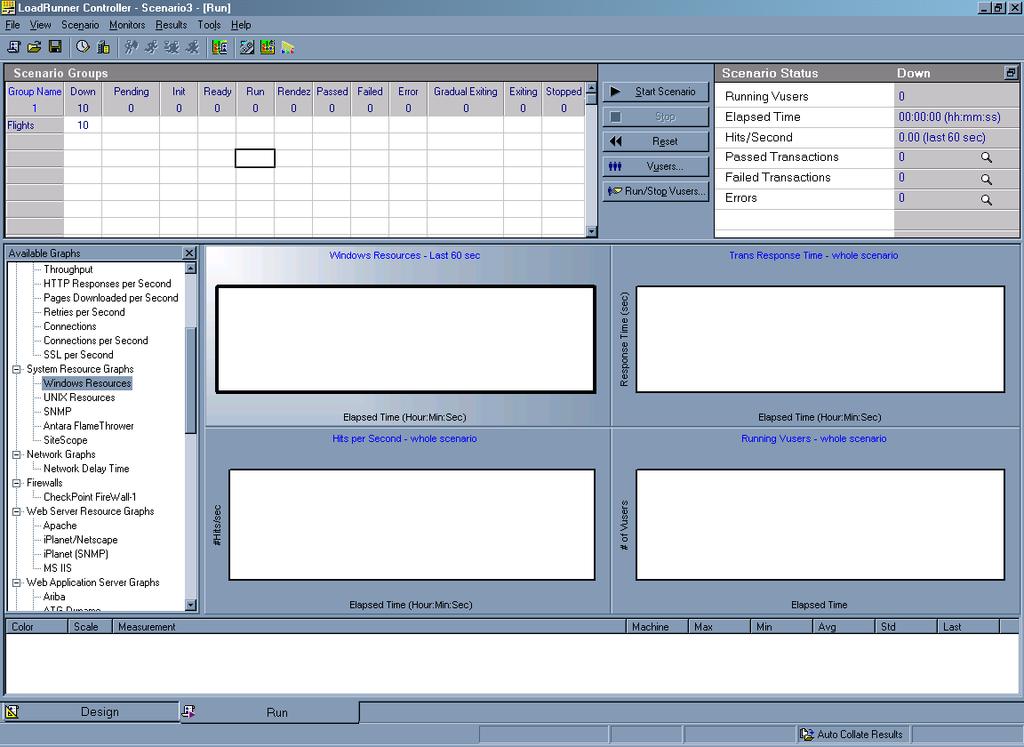Select MS IIS tree item
Image resolution: width=1024 pixels, height=747 pixels.
click(x=57, y=569)
